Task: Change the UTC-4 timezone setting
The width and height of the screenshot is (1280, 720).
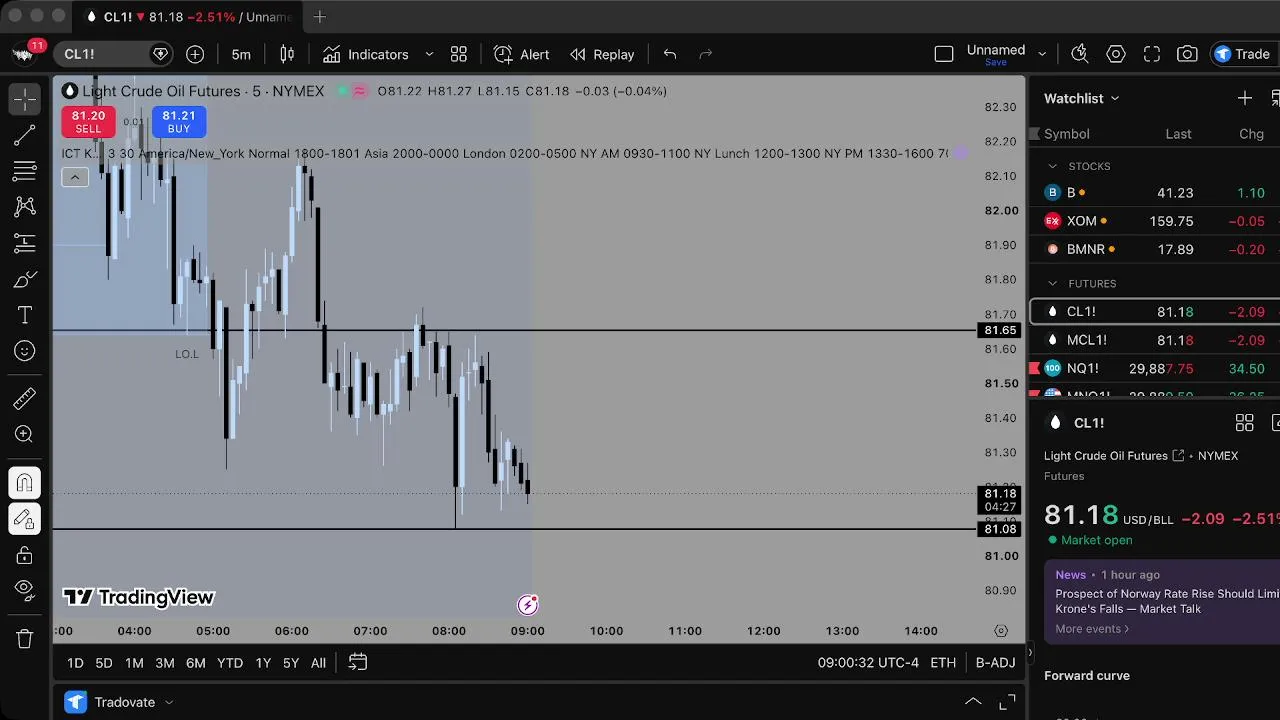Action: tap(868, 663)
